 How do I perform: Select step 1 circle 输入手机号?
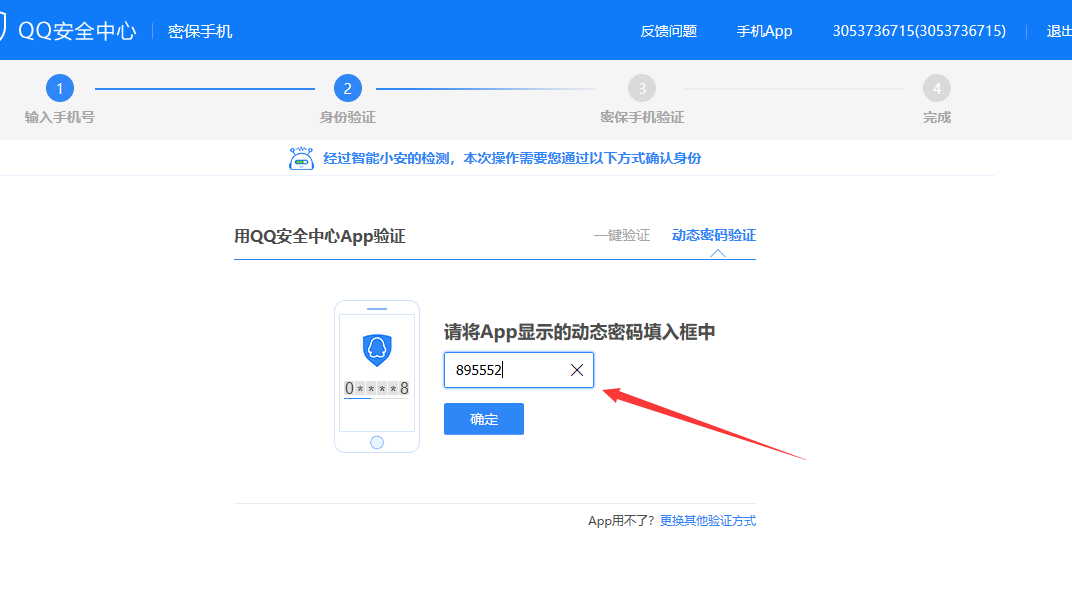click(59, 88)
